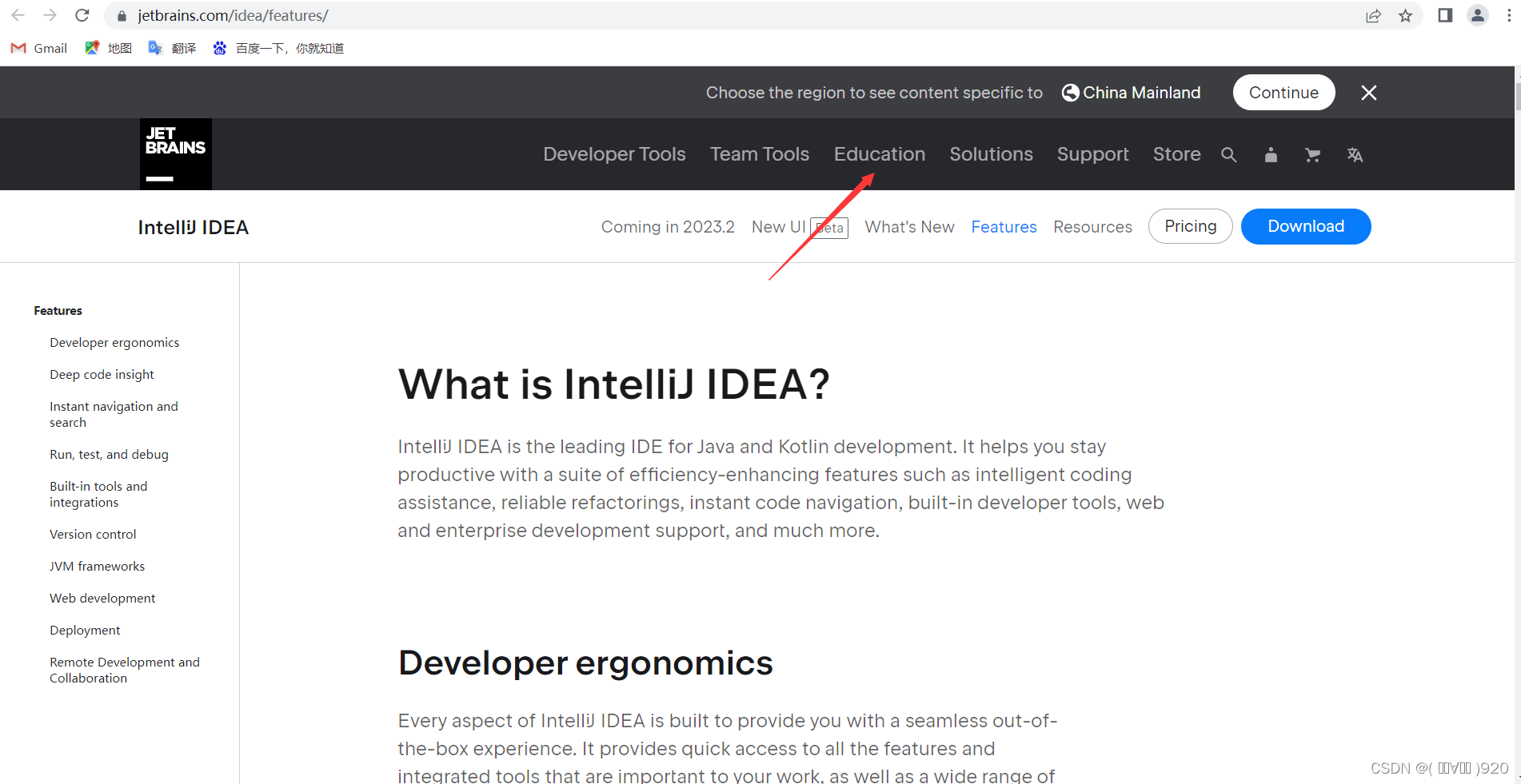Open the 翻译 translate bookmark
The width and height of the screenshot is (1521, 784).
pyautogui.click(x=173, y=48)
